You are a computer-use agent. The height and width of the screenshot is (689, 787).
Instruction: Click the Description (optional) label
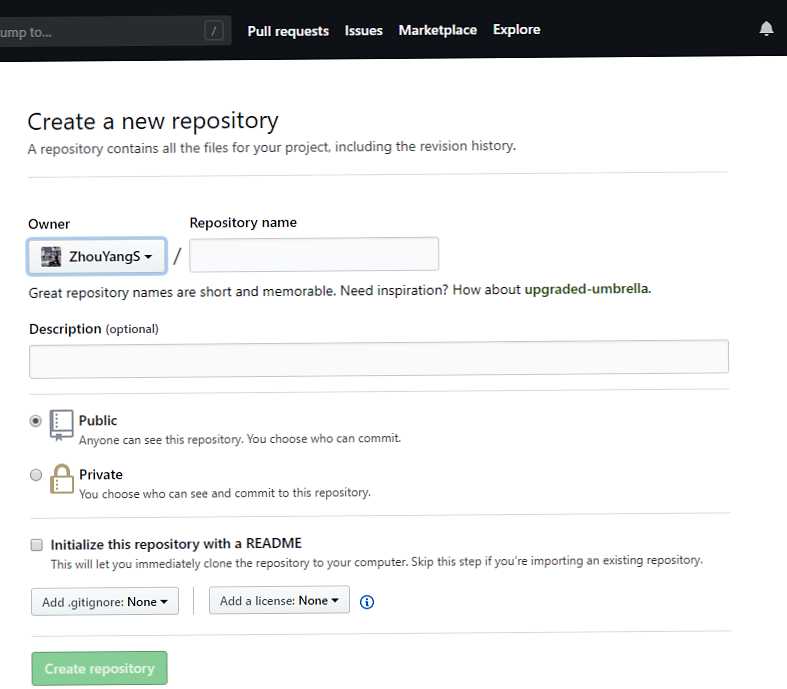pos(94,329)
